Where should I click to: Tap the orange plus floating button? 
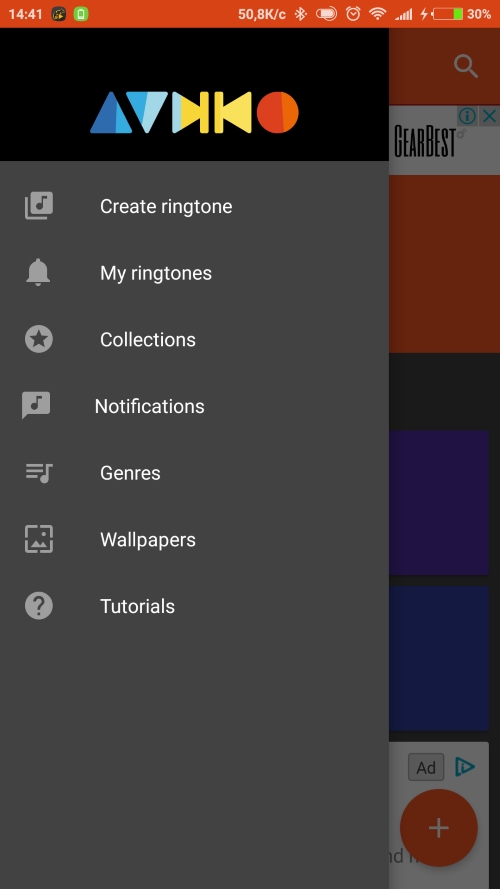439,828
